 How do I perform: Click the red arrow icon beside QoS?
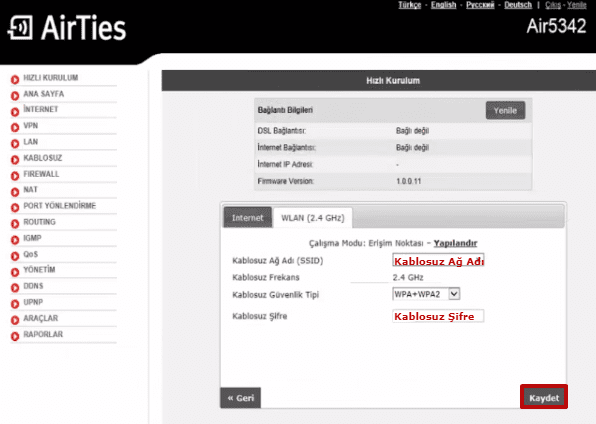(15, 256)
